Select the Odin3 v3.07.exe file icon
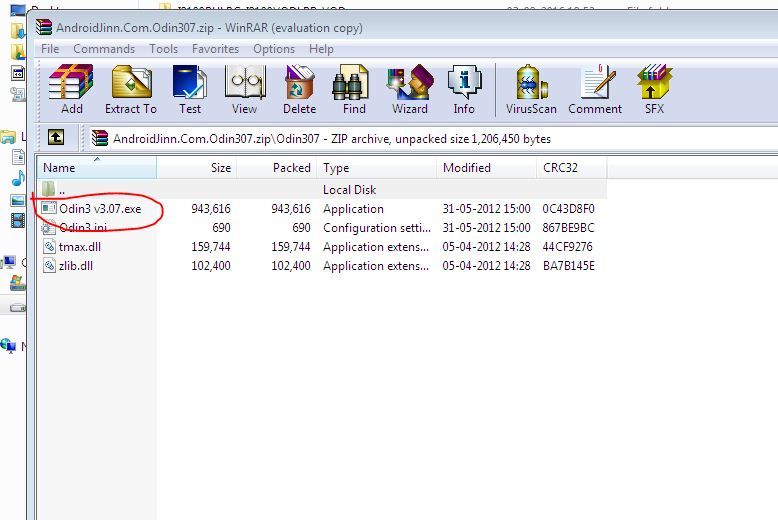This screenshot has width=778, height=520. coord(49,208)
